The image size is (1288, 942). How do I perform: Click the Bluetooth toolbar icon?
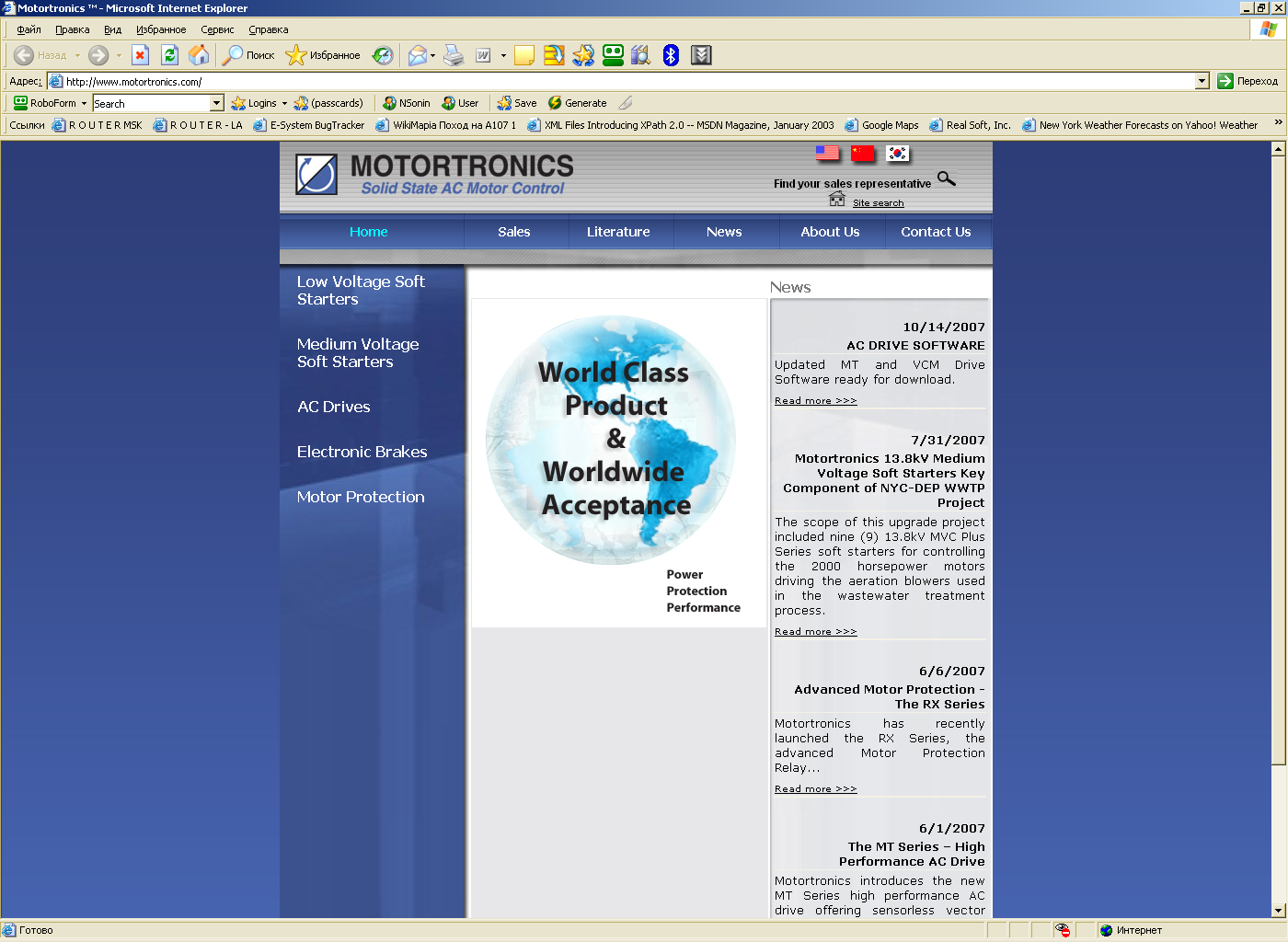670,55
